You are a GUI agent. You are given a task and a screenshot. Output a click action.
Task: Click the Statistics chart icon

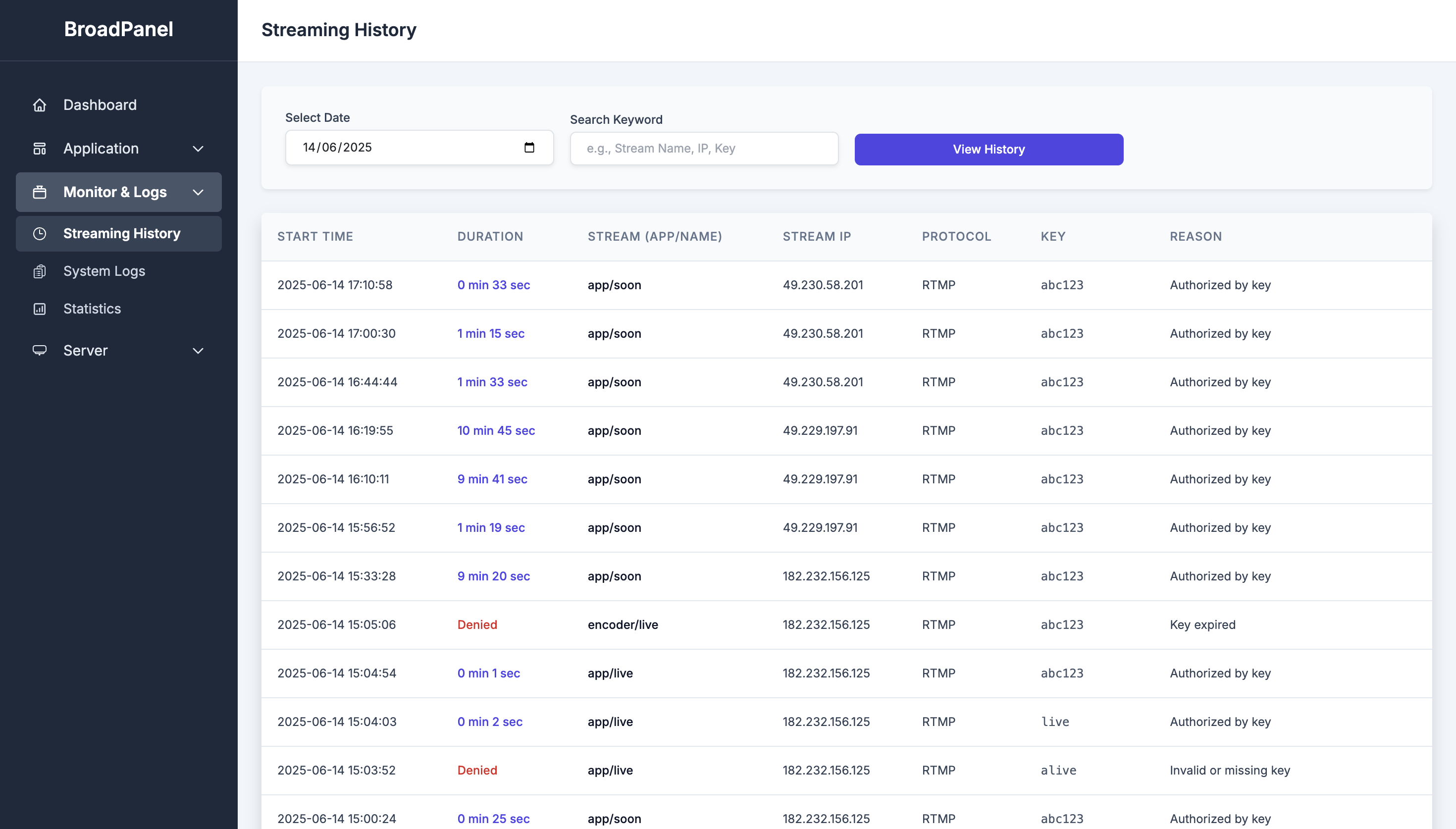[39, 309]
